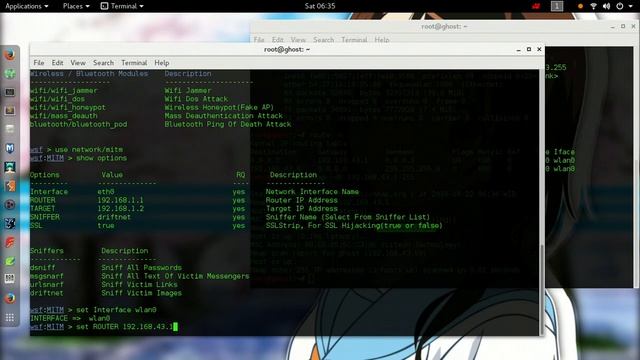Click the front terminal title root@ghost
This screenshot has height=360, width=640.
287,49
